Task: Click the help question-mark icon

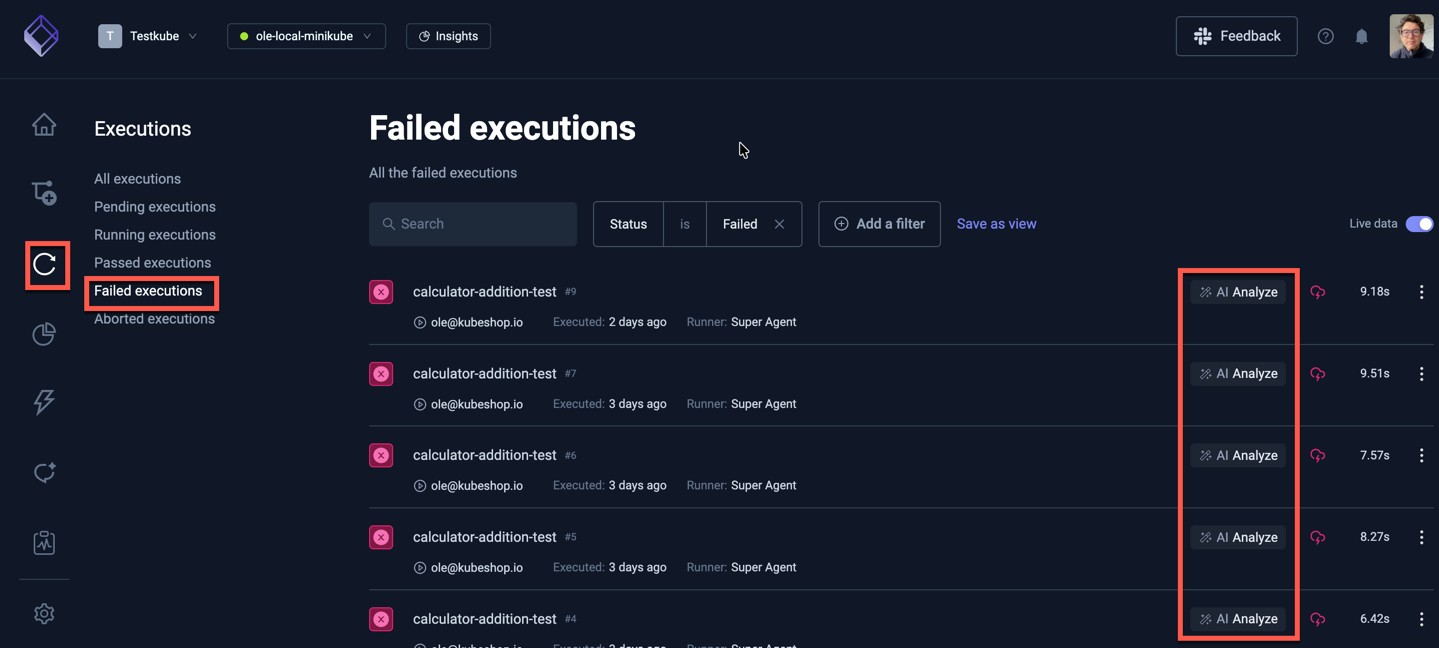Action: (x=1325, y=36)
